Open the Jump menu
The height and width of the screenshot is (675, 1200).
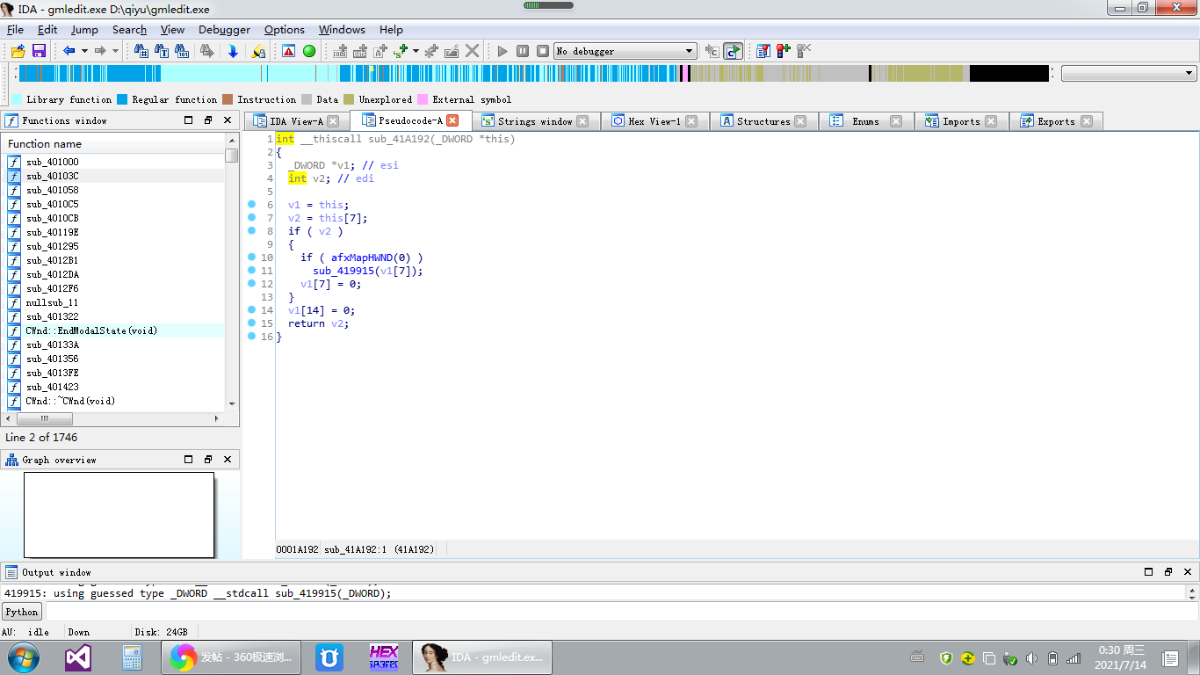pos(84,30)
